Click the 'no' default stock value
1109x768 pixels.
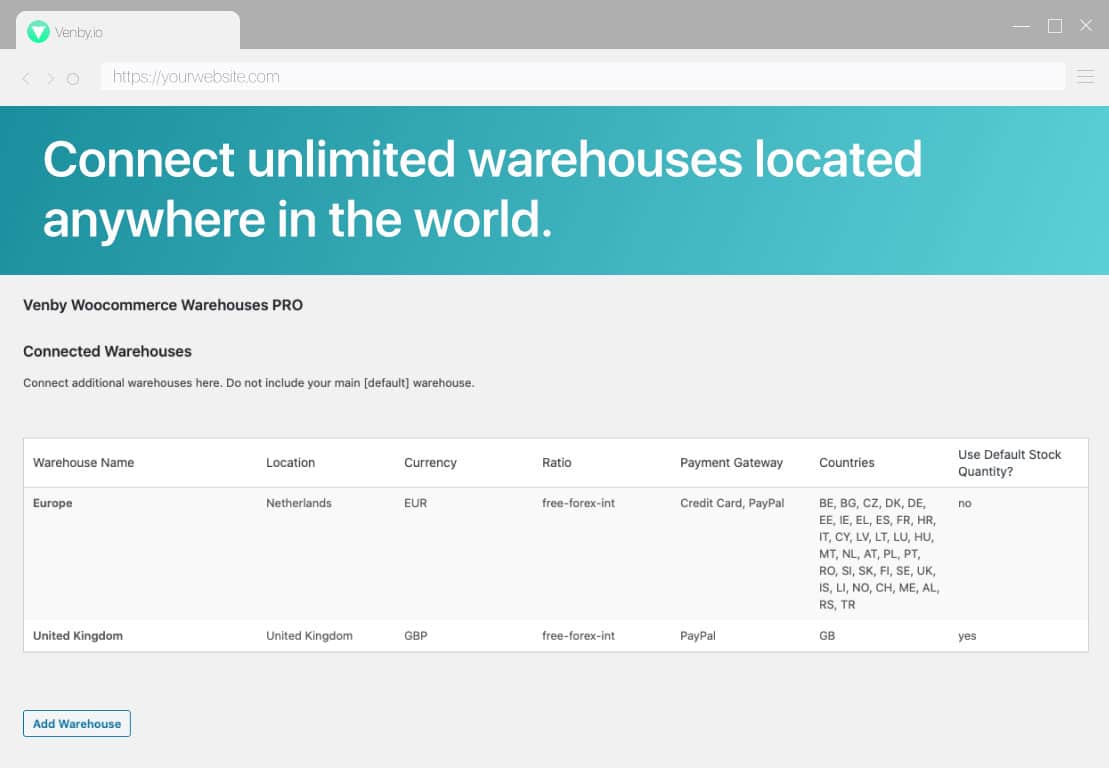[965, 503]
